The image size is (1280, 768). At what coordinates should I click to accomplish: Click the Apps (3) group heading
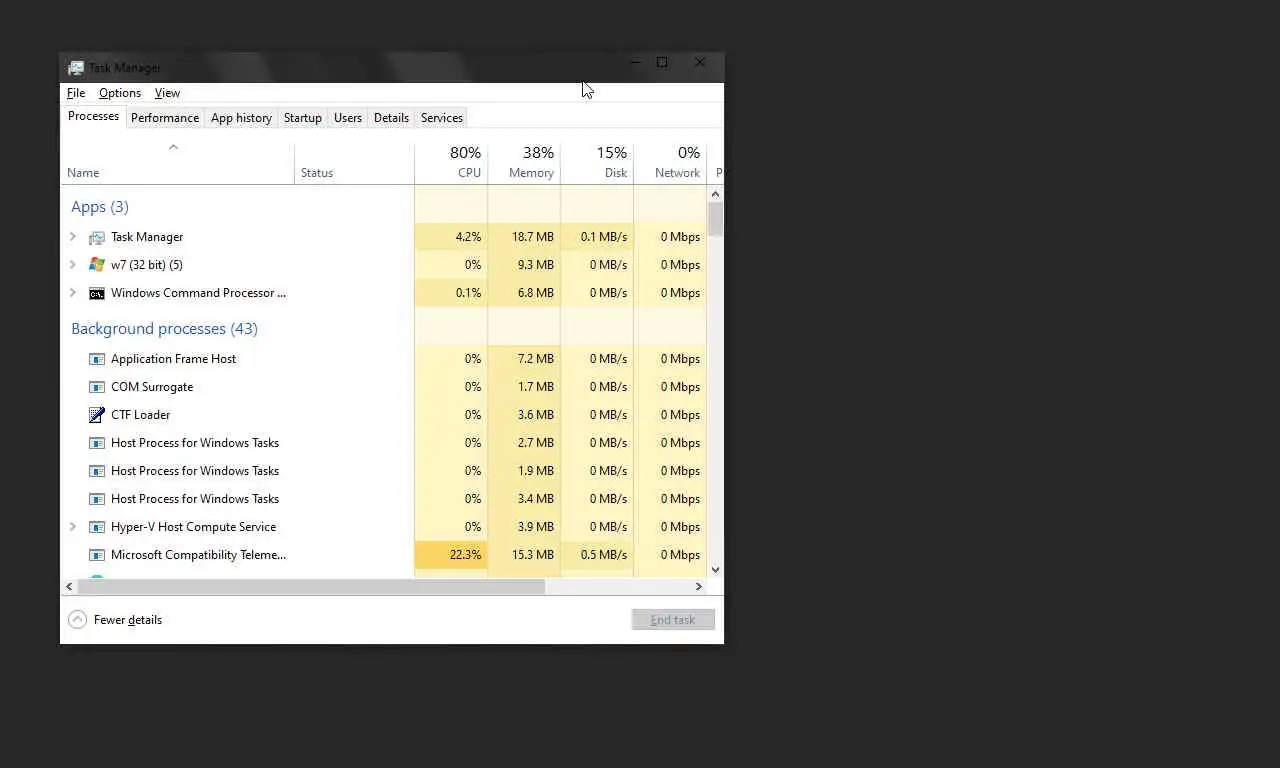pos(100,207)
